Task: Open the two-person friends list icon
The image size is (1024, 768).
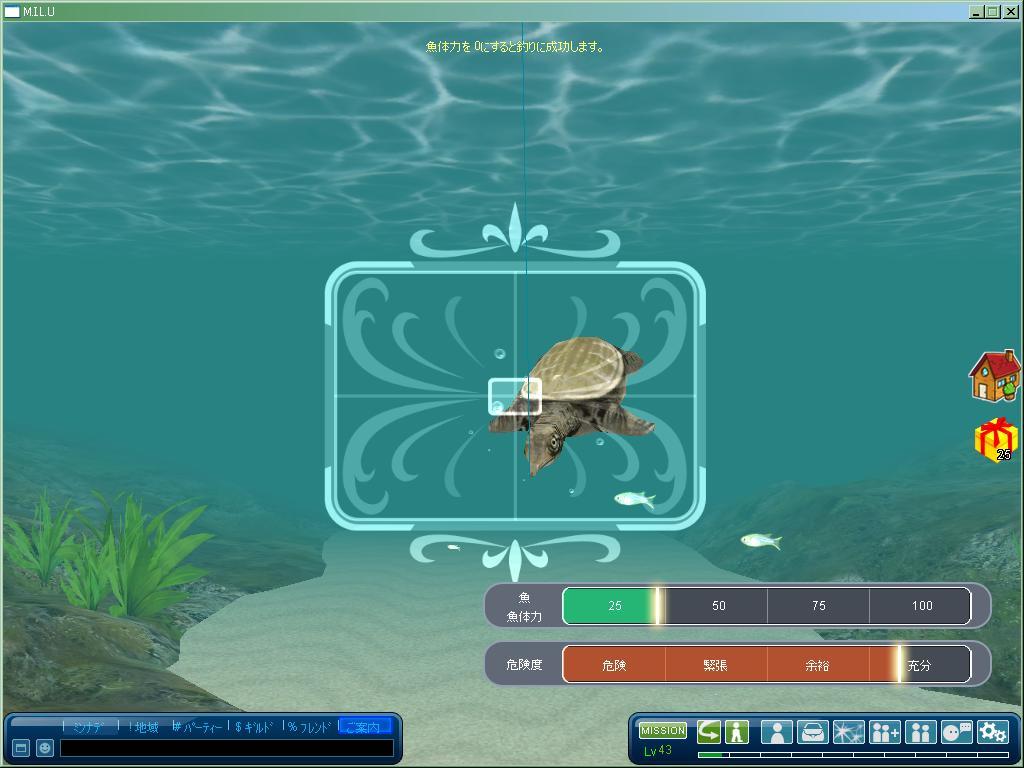Action: [x=920, y=732]
